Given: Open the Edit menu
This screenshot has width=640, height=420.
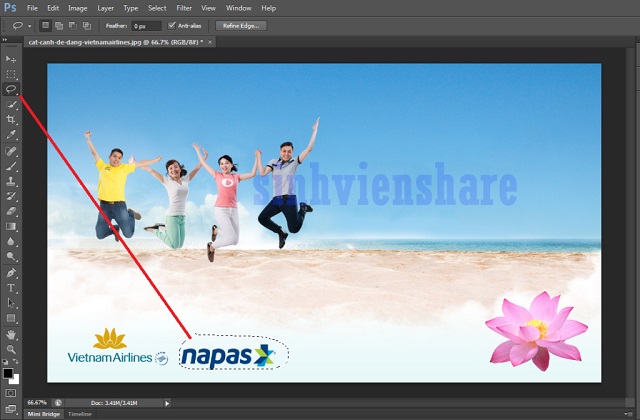Looking at the screenshot, I should 53,8.
